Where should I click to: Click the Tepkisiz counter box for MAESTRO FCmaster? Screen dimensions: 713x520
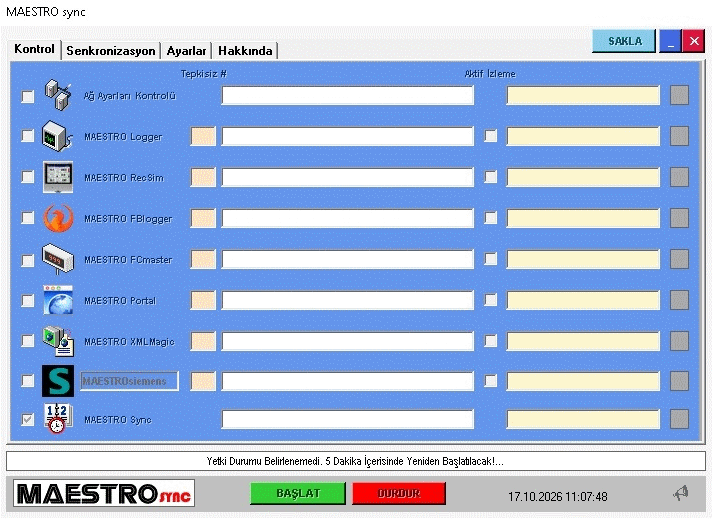[203, 259]
